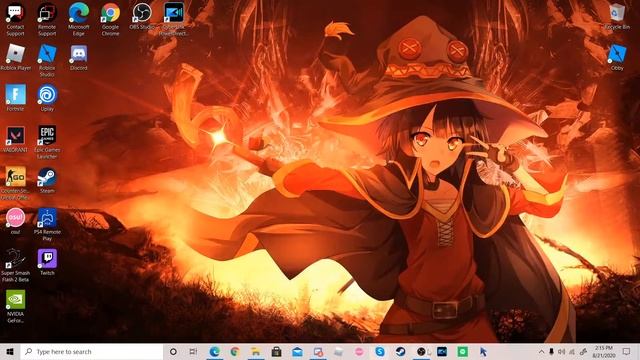Screen dimensions: 640x360
Task: Open Skype from the taskbar
Action: point(380,351)
